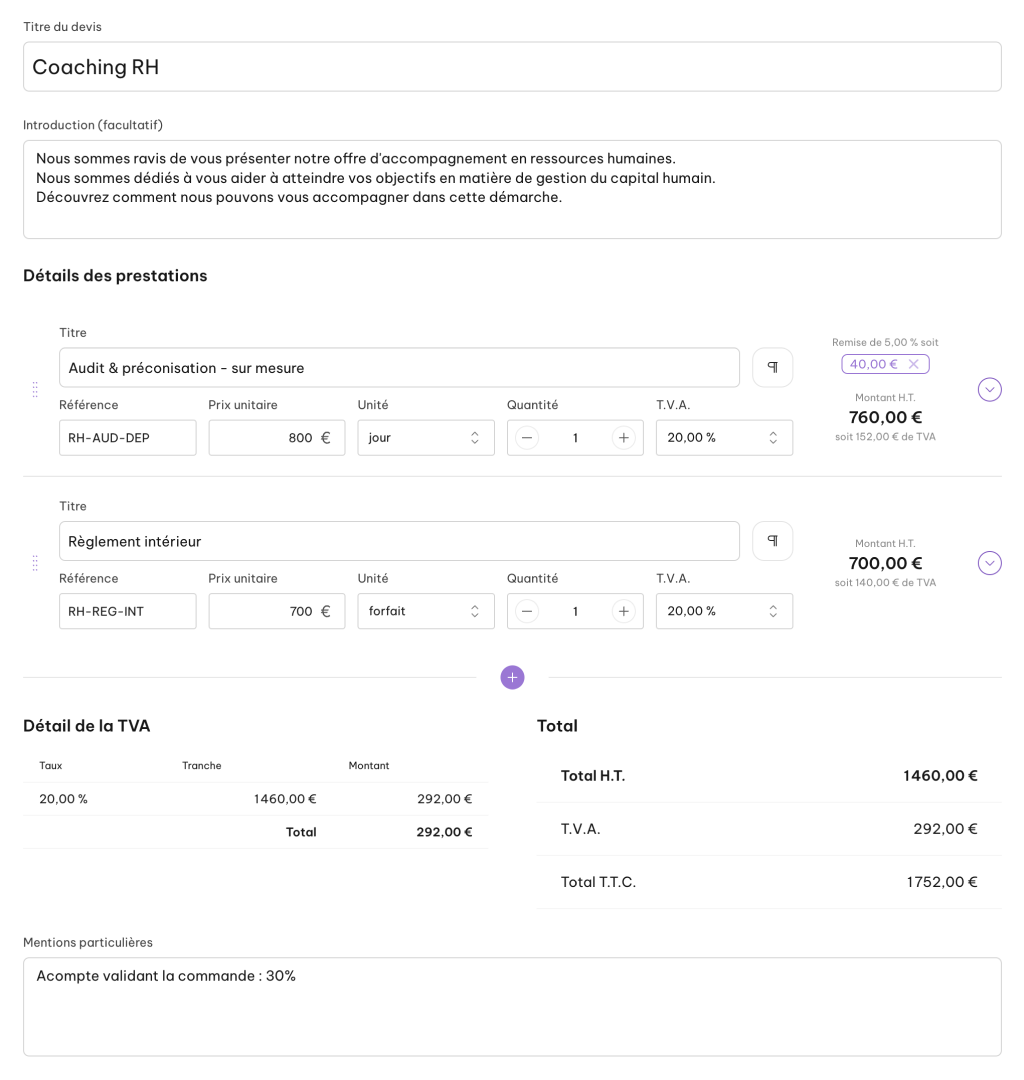
Task: Click 1460,00 € Tranche cell in TVA table
Action: [285, 799]
